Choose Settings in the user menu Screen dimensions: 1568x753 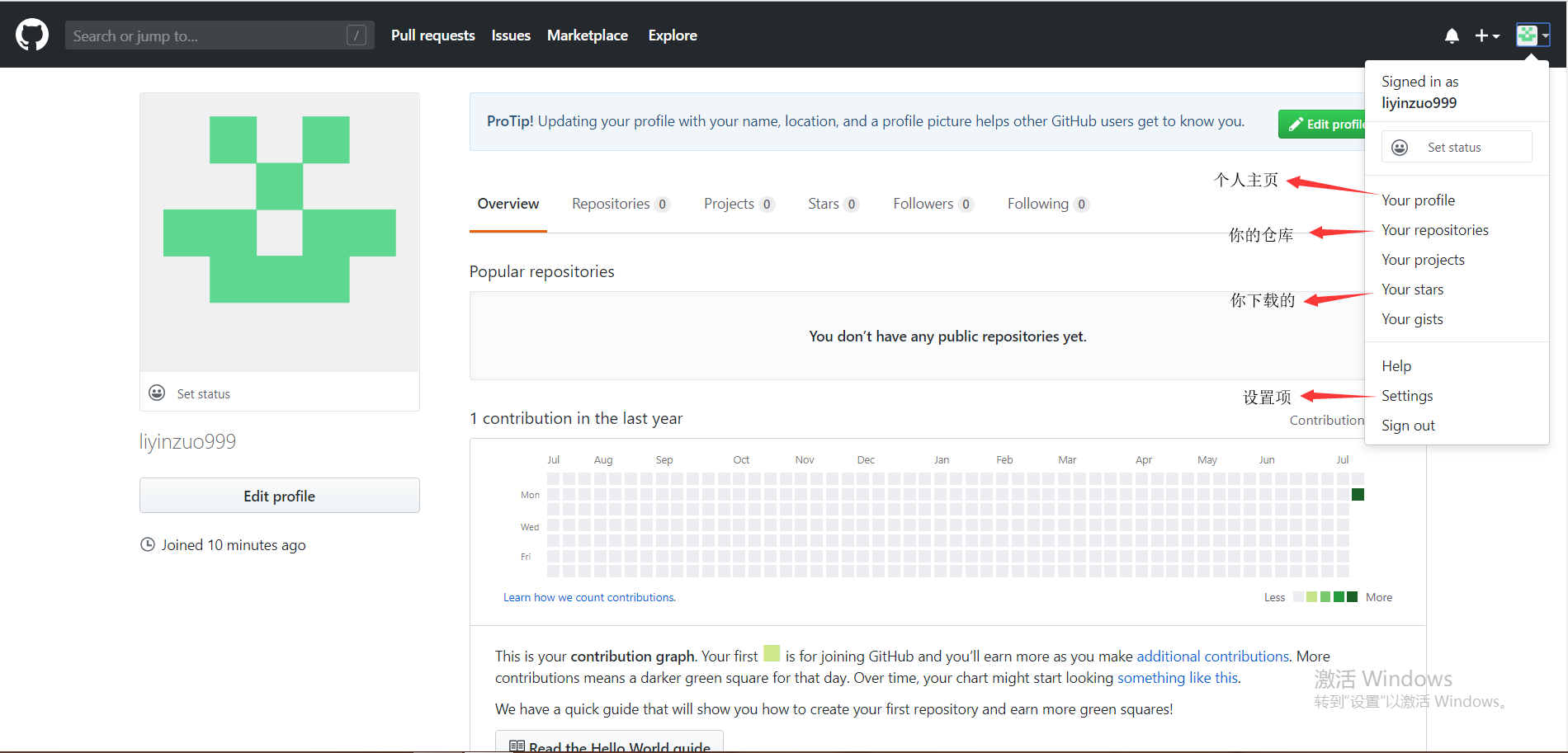pos(1407,396)
